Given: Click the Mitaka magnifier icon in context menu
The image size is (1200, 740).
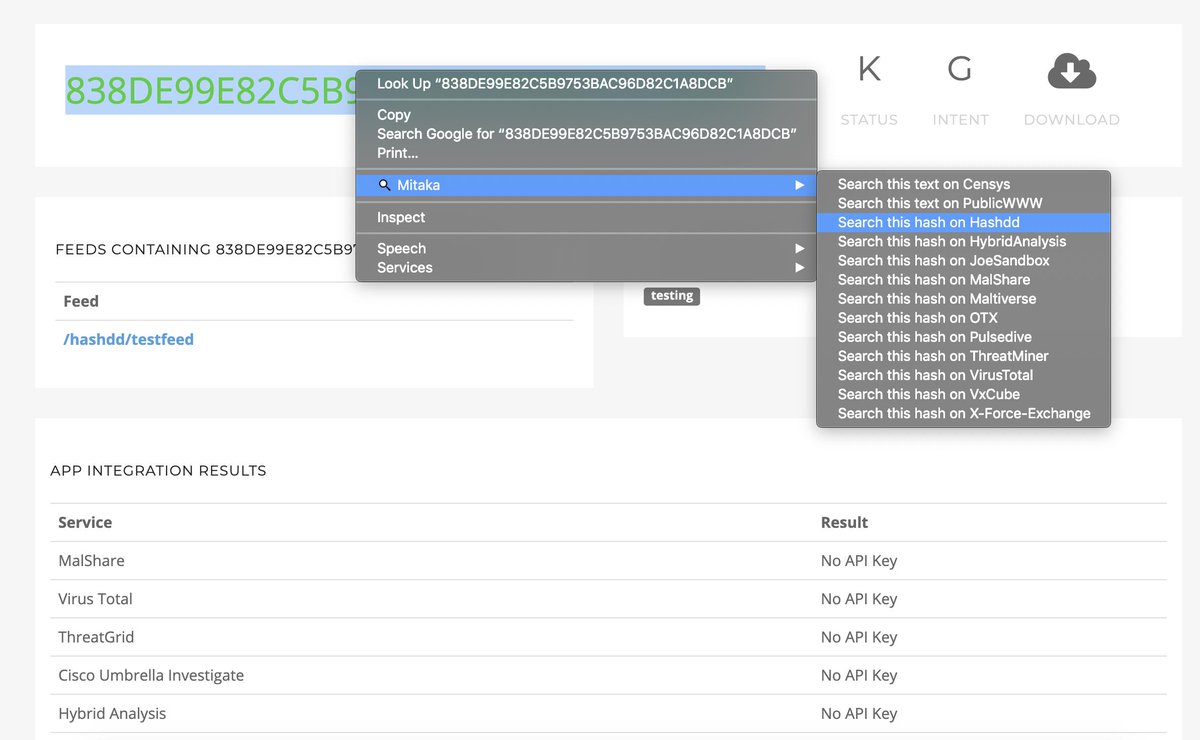Looking at the screenshot, I should point(385,185).
